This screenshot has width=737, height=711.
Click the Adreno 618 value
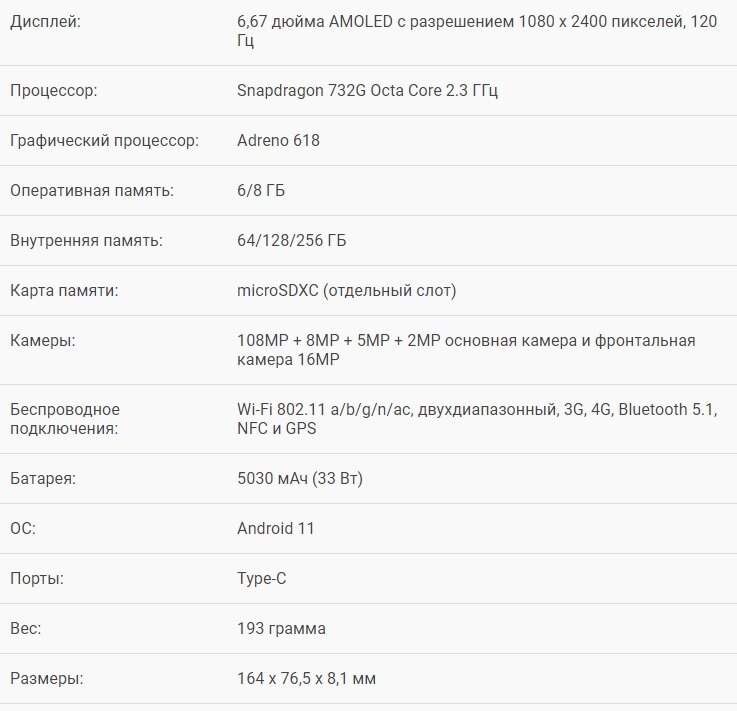(x=278, y=141)
